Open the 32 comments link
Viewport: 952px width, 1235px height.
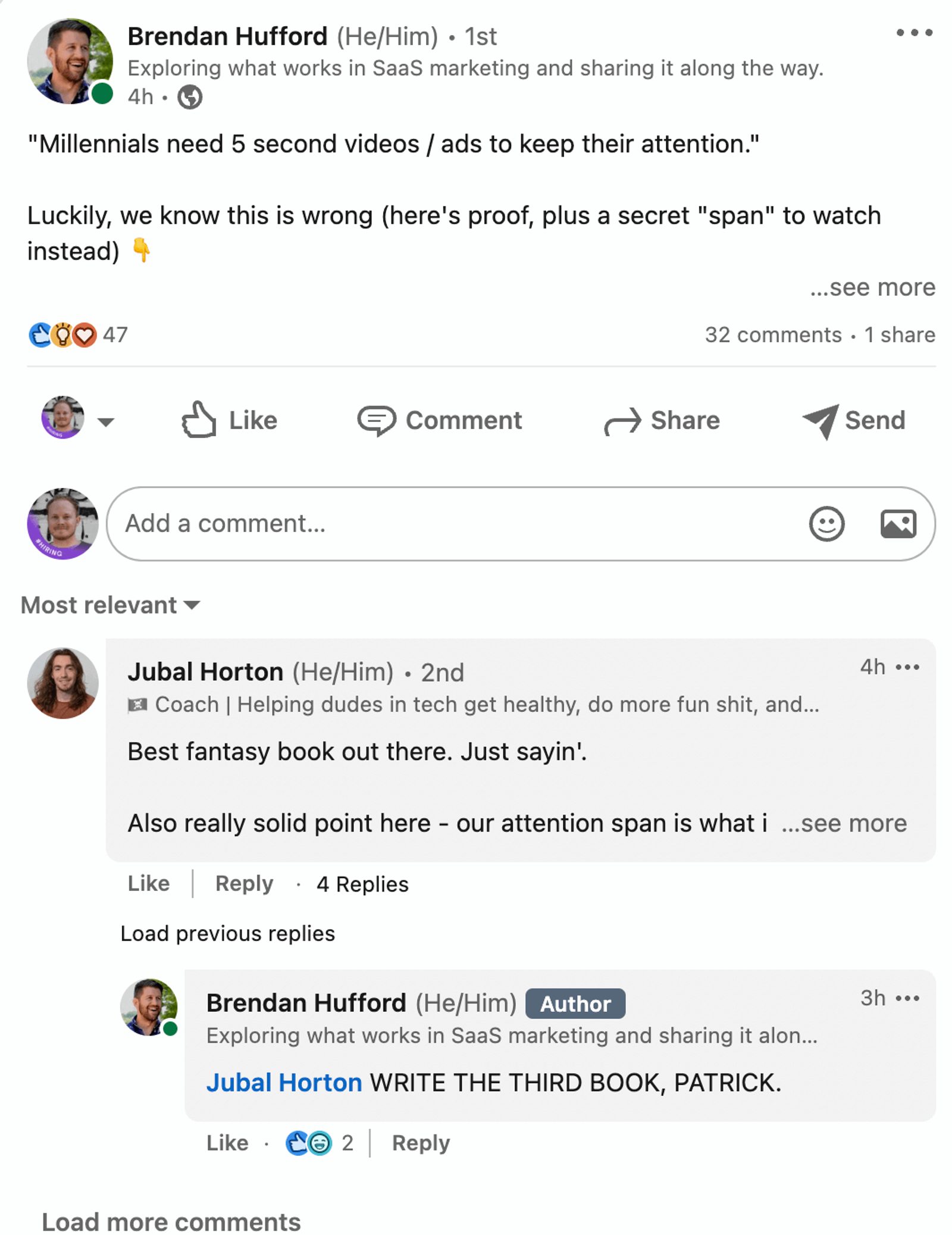click(x=773, y=335)
